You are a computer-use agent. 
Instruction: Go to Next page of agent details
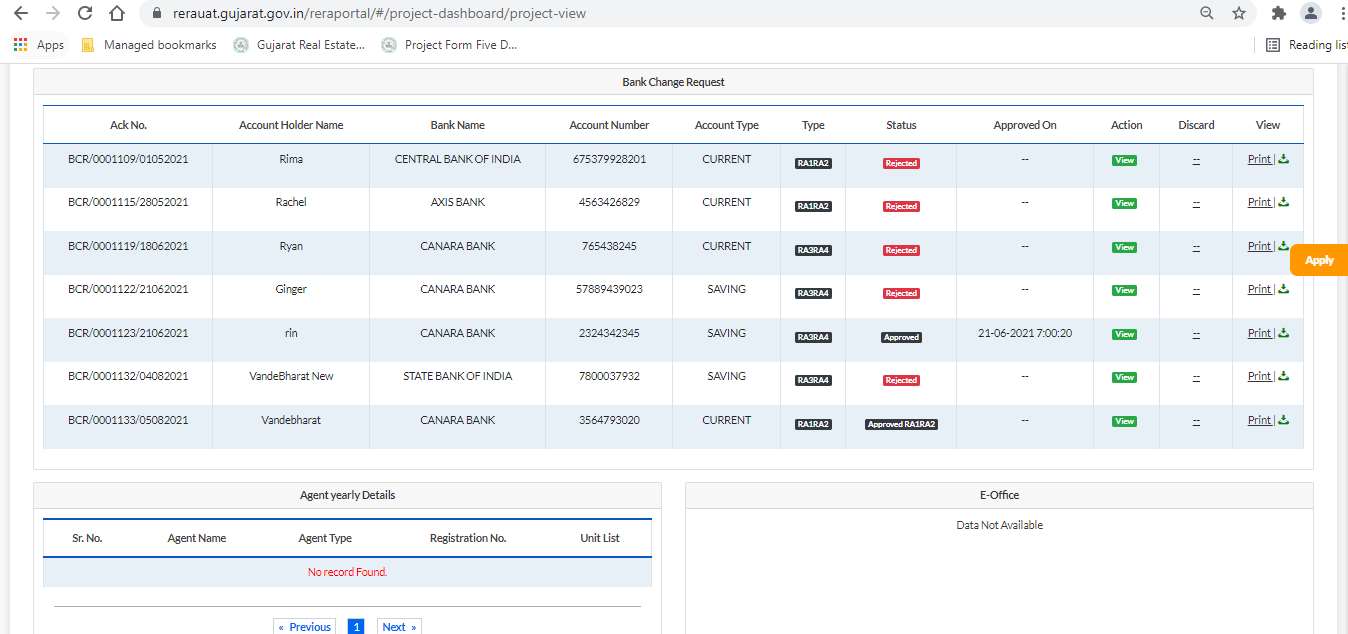tap(399, 627)
